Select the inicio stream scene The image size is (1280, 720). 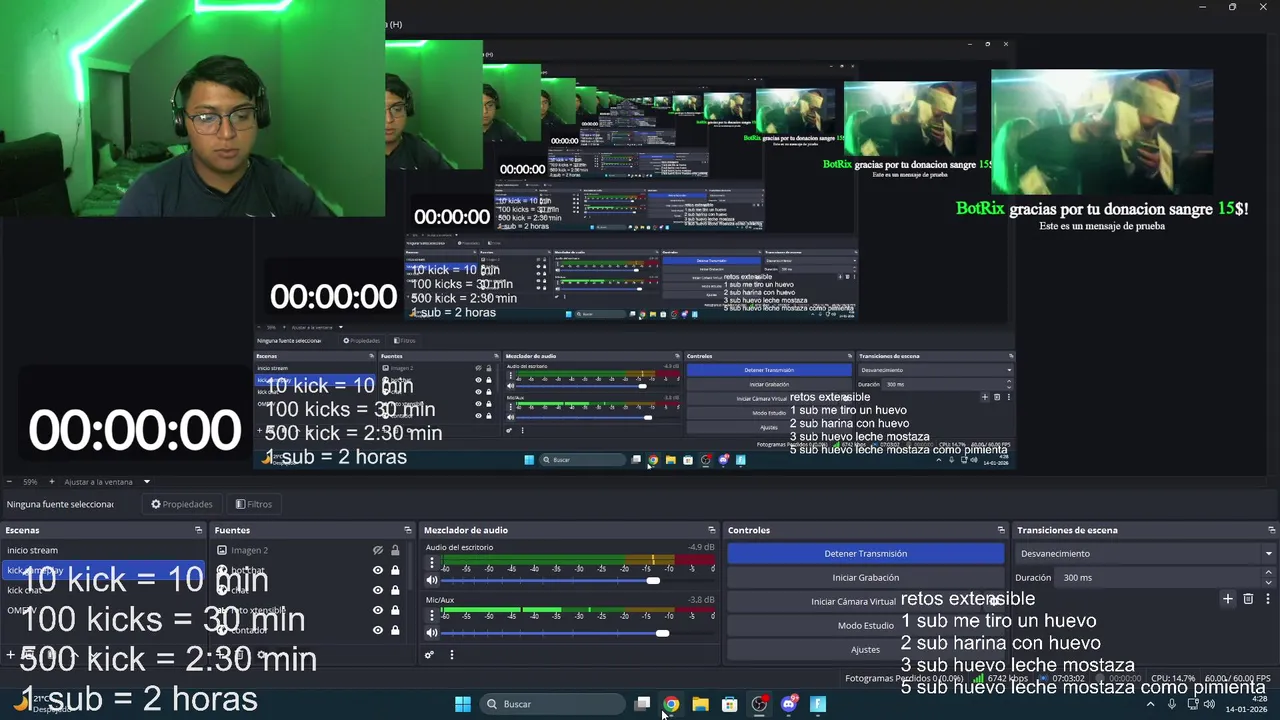click(x=103, y=550)
